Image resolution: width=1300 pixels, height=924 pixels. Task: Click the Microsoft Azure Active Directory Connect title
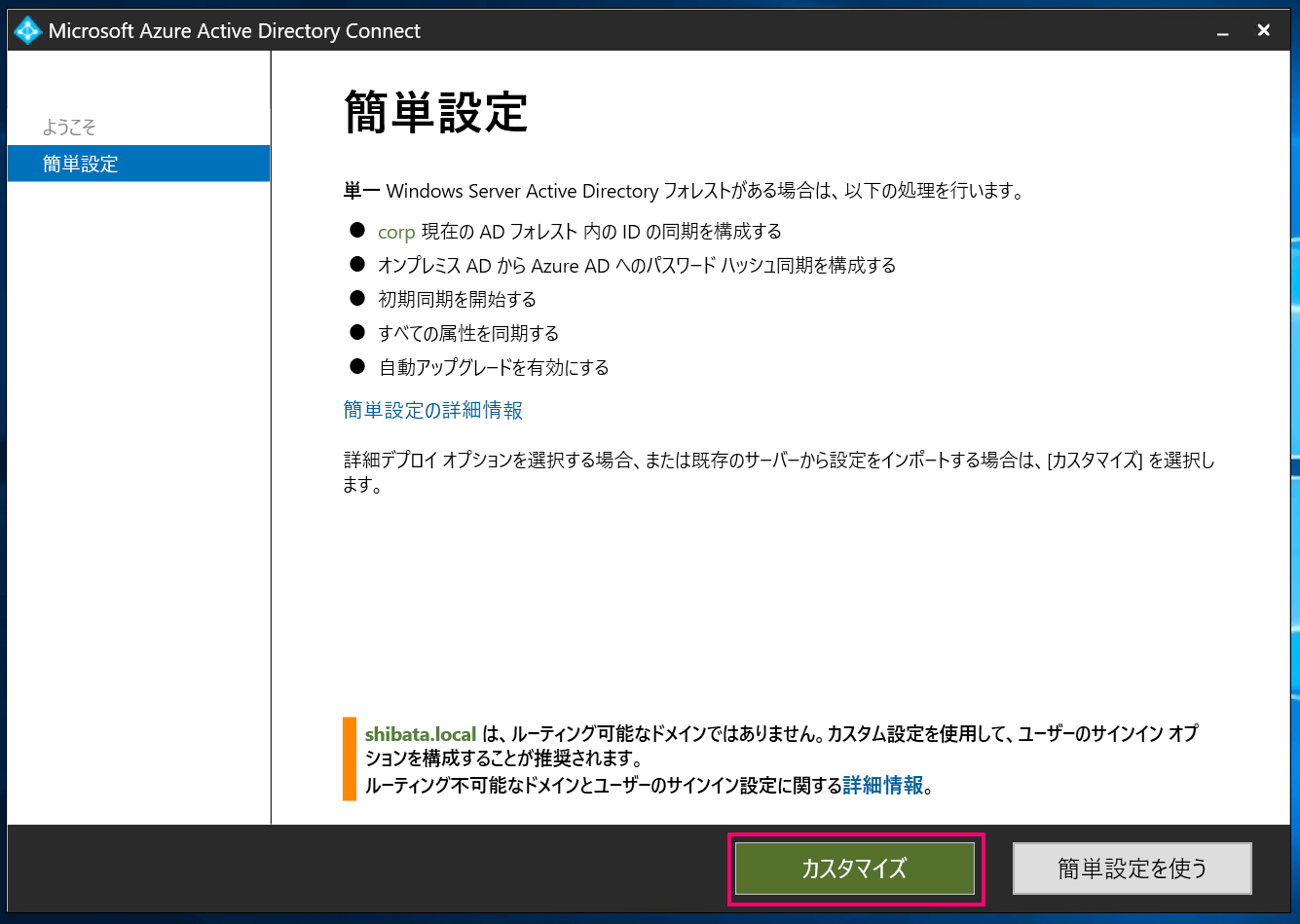click(235, 30)
